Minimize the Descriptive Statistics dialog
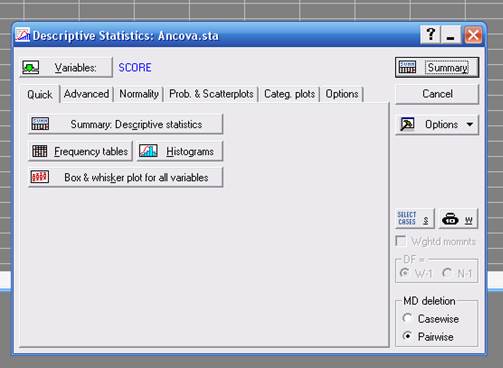Image resolution: width=503 pixels, height=368 pixels. [451, 35]
